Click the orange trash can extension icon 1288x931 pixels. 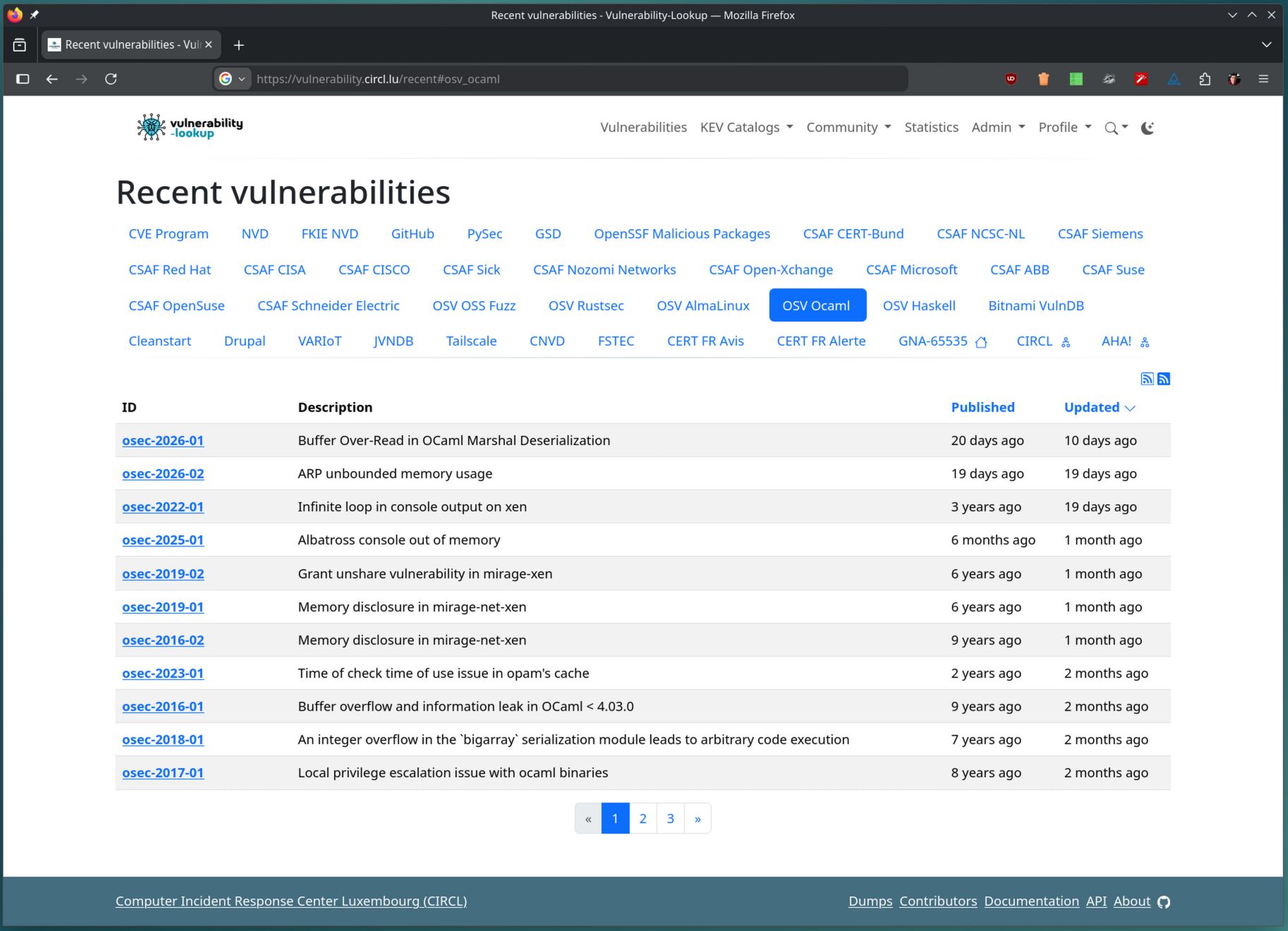tap(1043, 79)
